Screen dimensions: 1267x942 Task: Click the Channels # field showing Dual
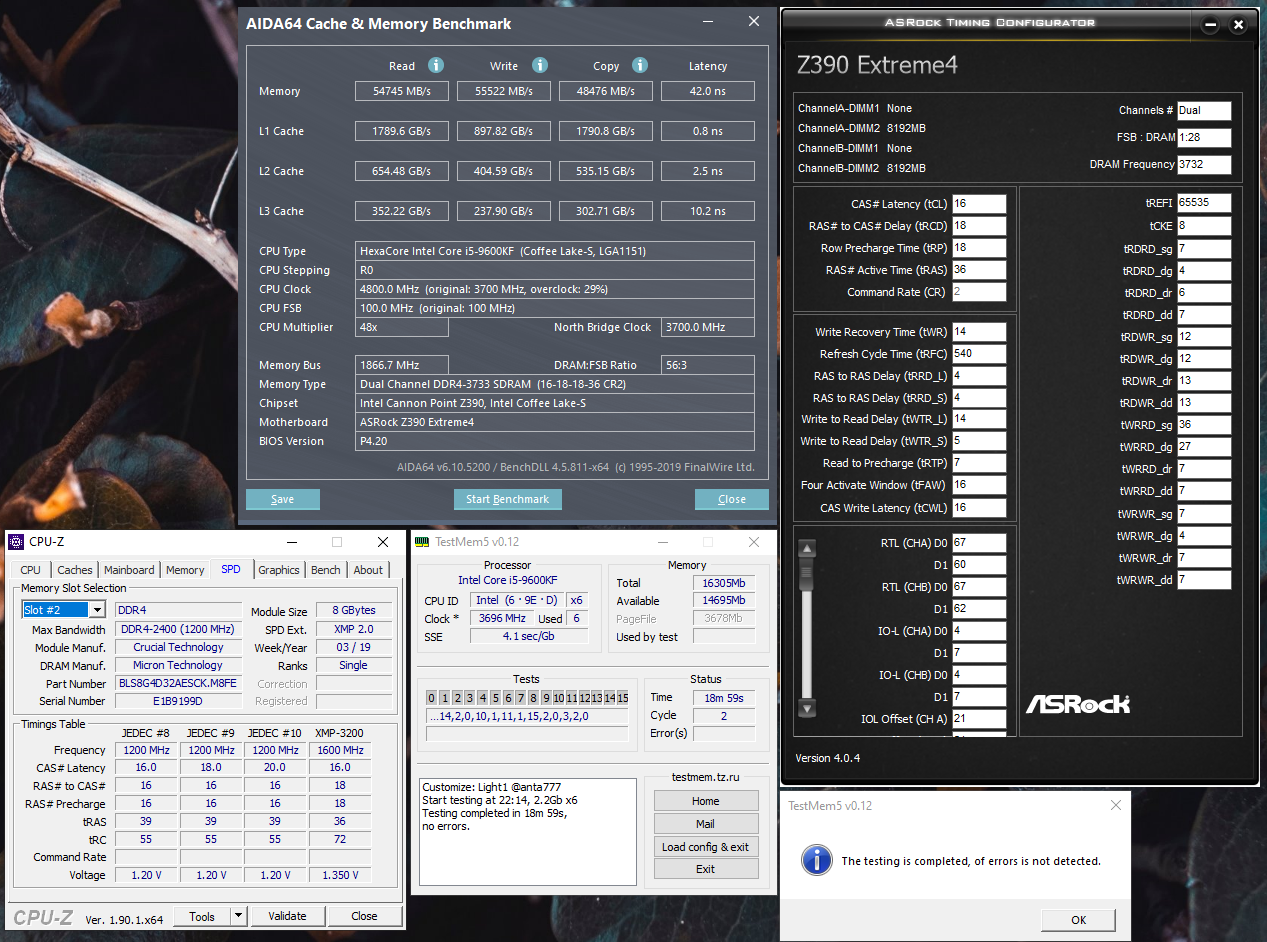[1204, 111]
